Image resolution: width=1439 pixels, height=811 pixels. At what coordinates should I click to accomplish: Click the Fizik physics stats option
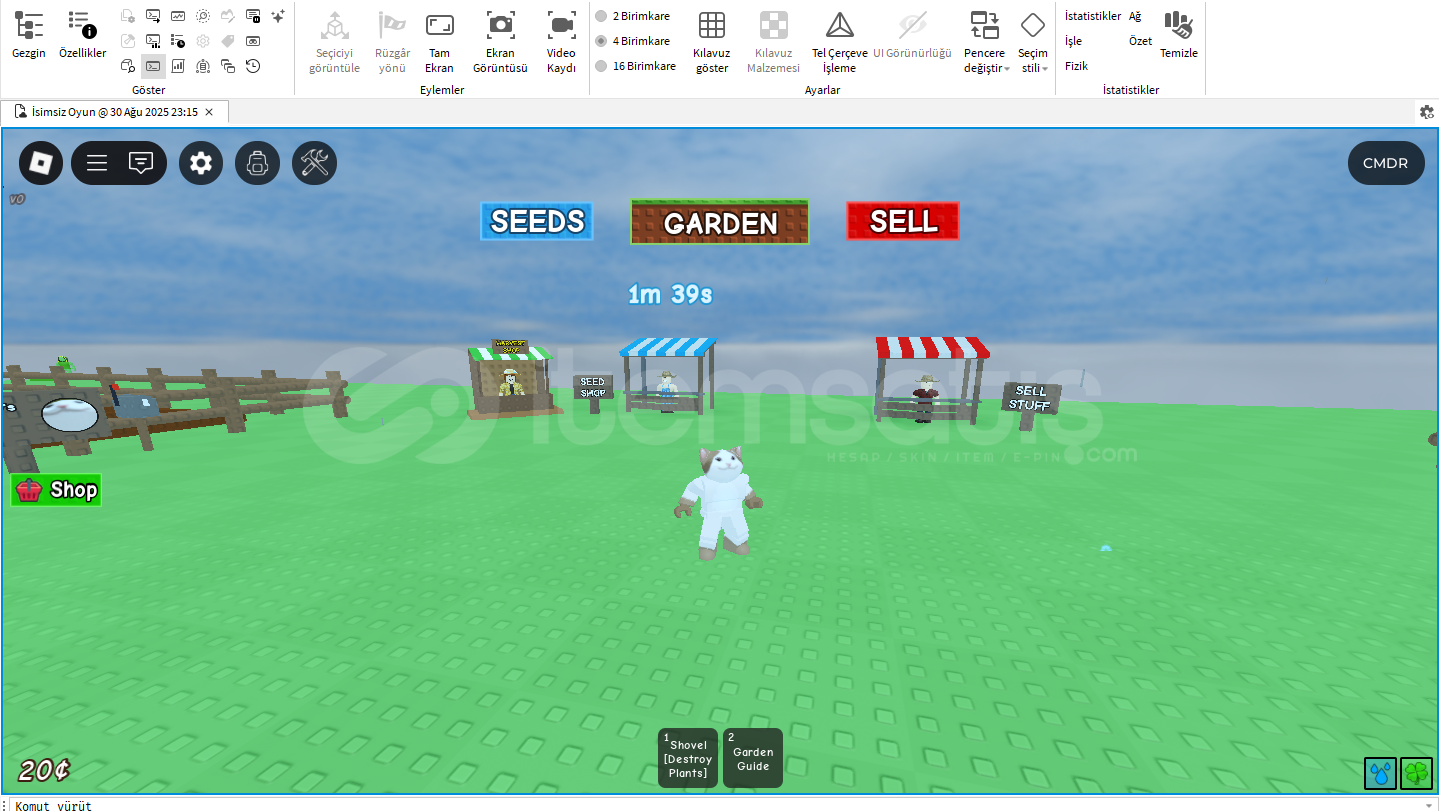1076,66
